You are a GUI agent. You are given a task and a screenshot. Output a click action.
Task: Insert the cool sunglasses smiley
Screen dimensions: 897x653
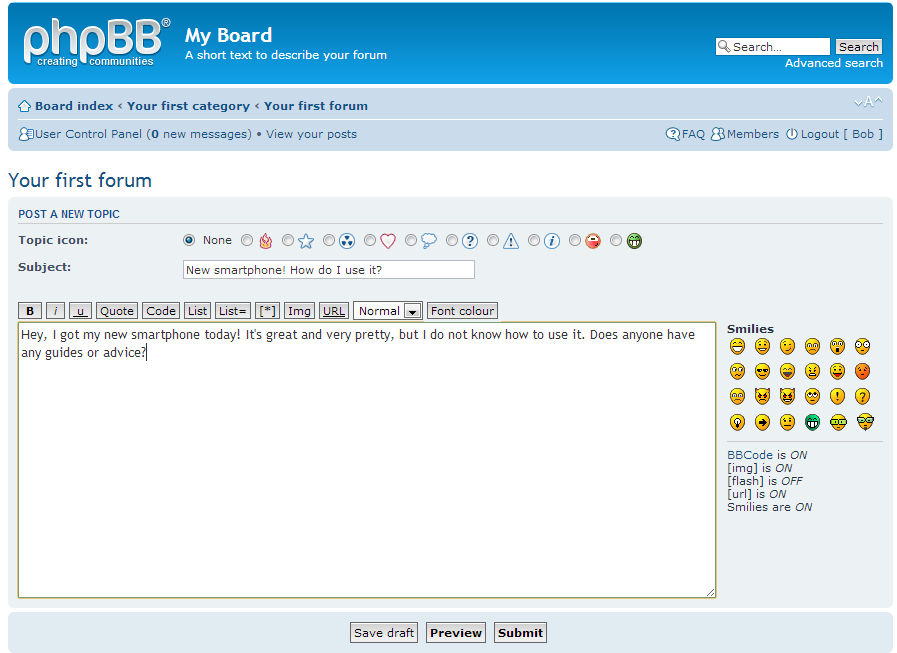coord(762,371)
